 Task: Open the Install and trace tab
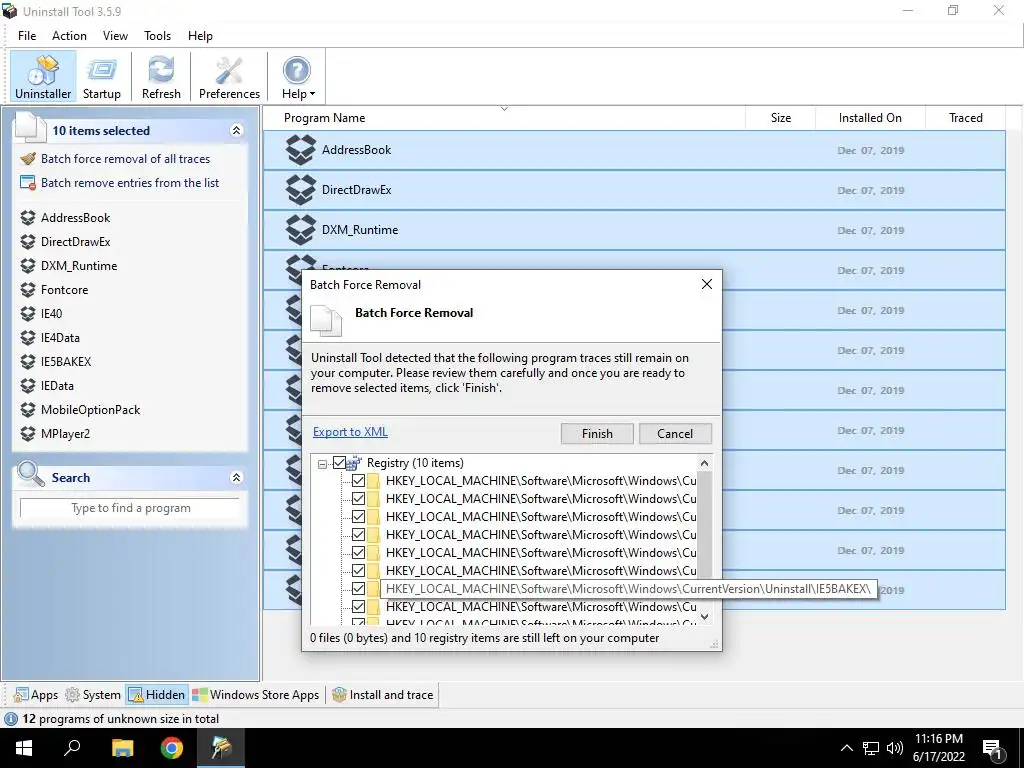coord(383,695)
